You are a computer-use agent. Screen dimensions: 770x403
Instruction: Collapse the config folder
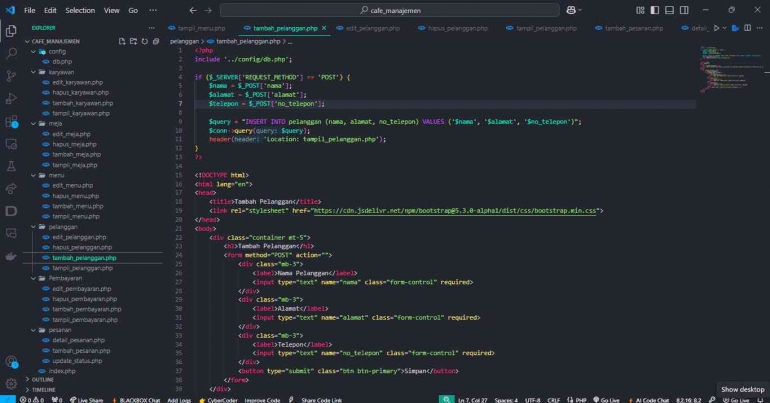tap(33, 51)
